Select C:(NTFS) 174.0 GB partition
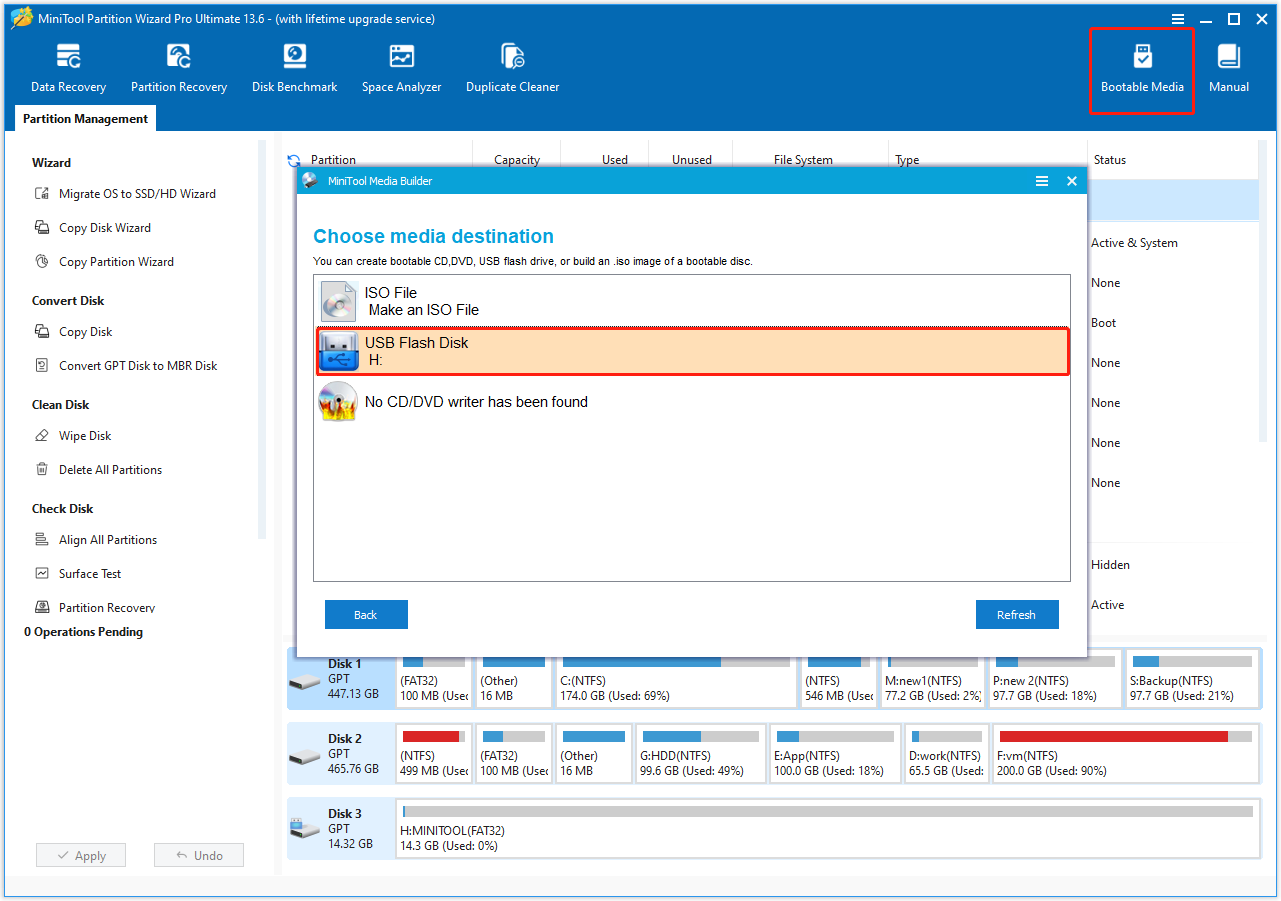The image size is (1281, 901). tap(677, 679)
